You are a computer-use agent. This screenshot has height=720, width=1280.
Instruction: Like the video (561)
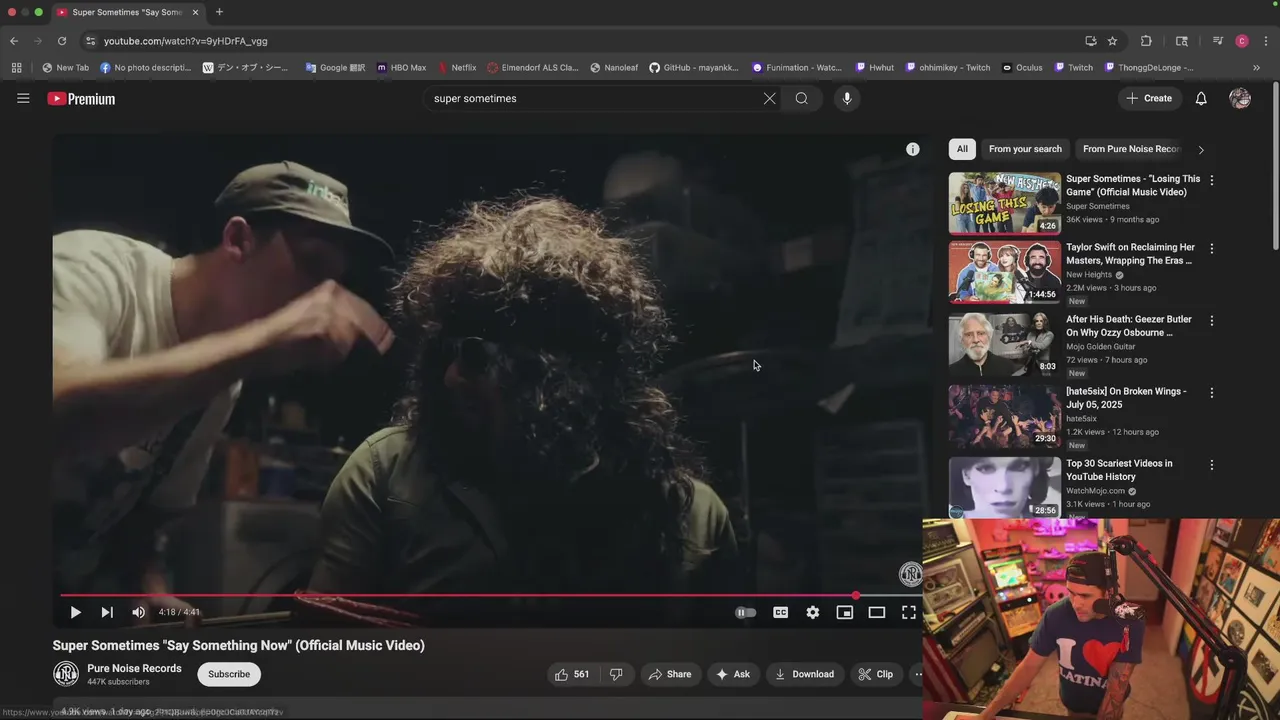tap(572, 674)
